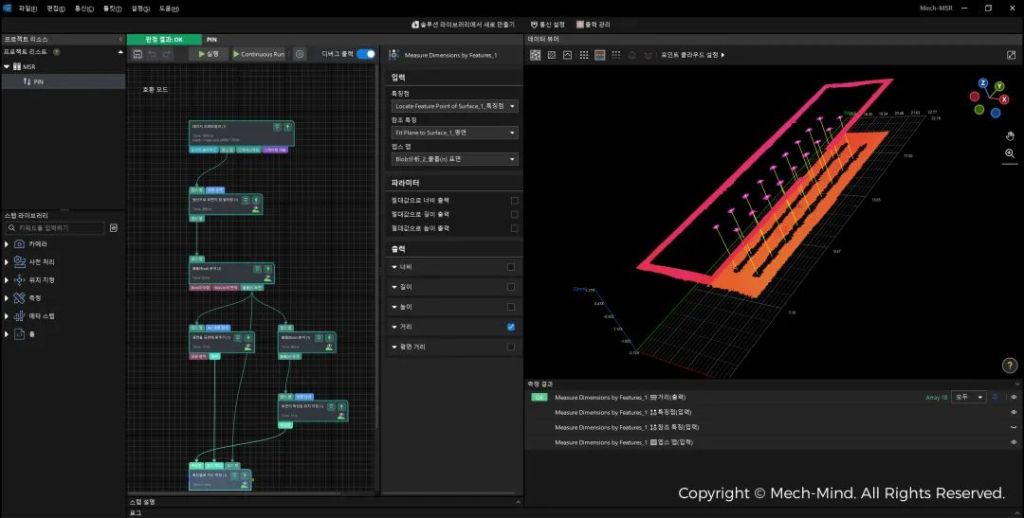Click the first view mode icon in data viewer
Image resolution: width=1024 pixels, height=518 pixels.
pos(534,55)
